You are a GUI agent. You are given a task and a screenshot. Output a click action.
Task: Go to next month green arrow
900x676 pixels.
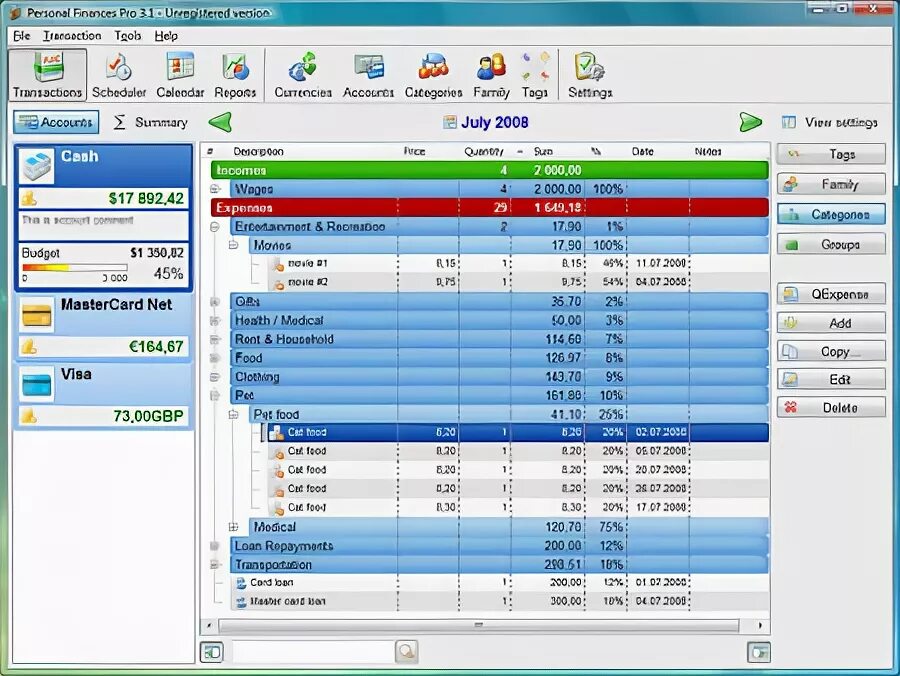click(x=750, y=122)
